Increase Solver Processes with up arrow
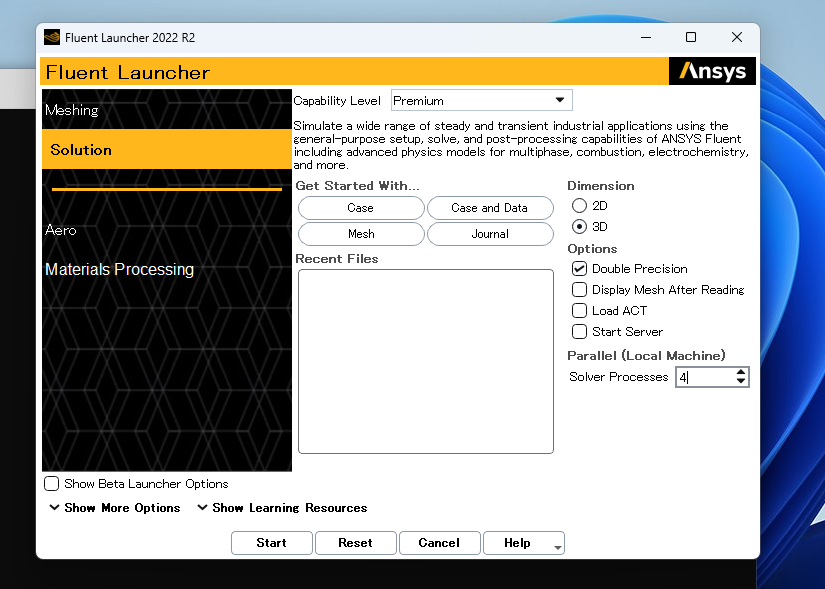Screen dimensions: 825x589 tap(741, 372)
